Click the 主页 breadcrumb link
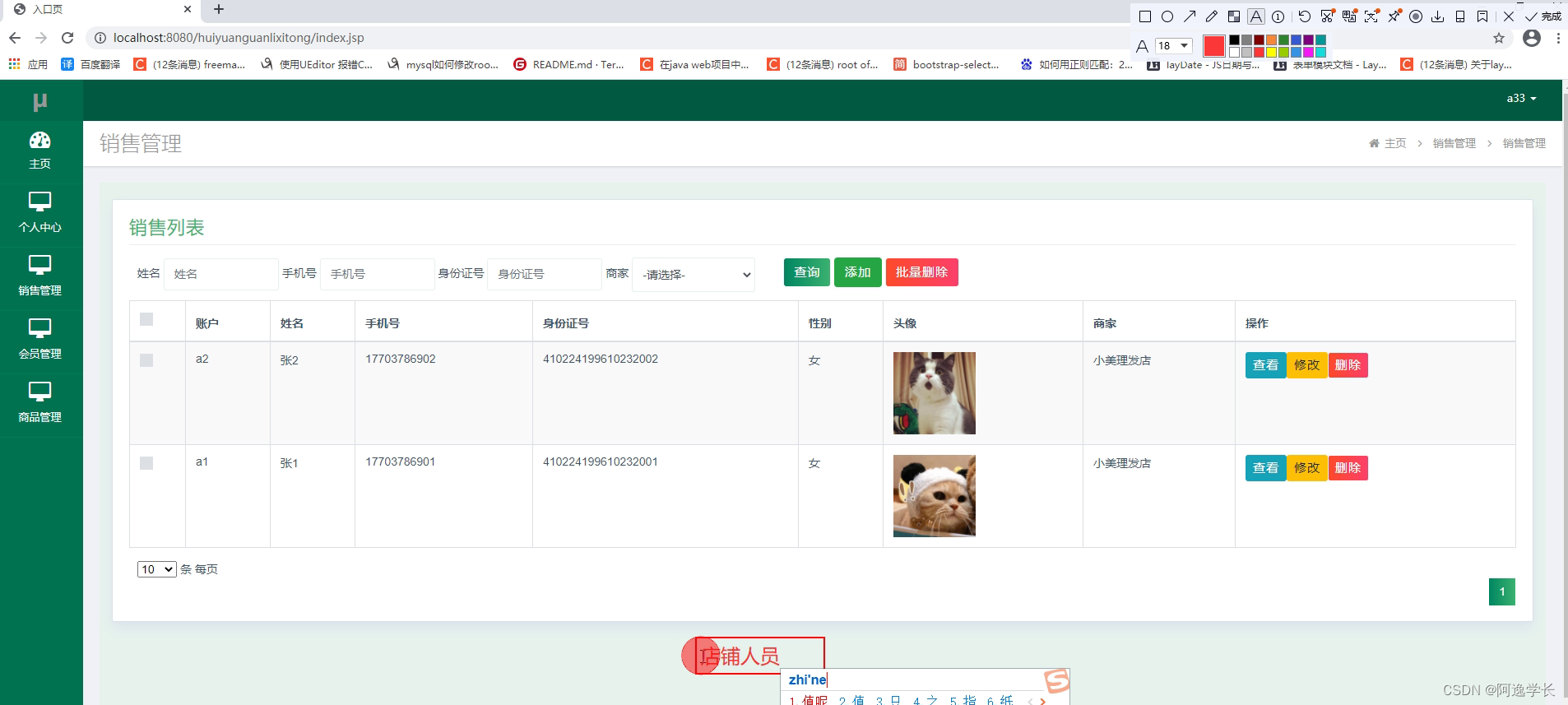 coord(1388,143)
